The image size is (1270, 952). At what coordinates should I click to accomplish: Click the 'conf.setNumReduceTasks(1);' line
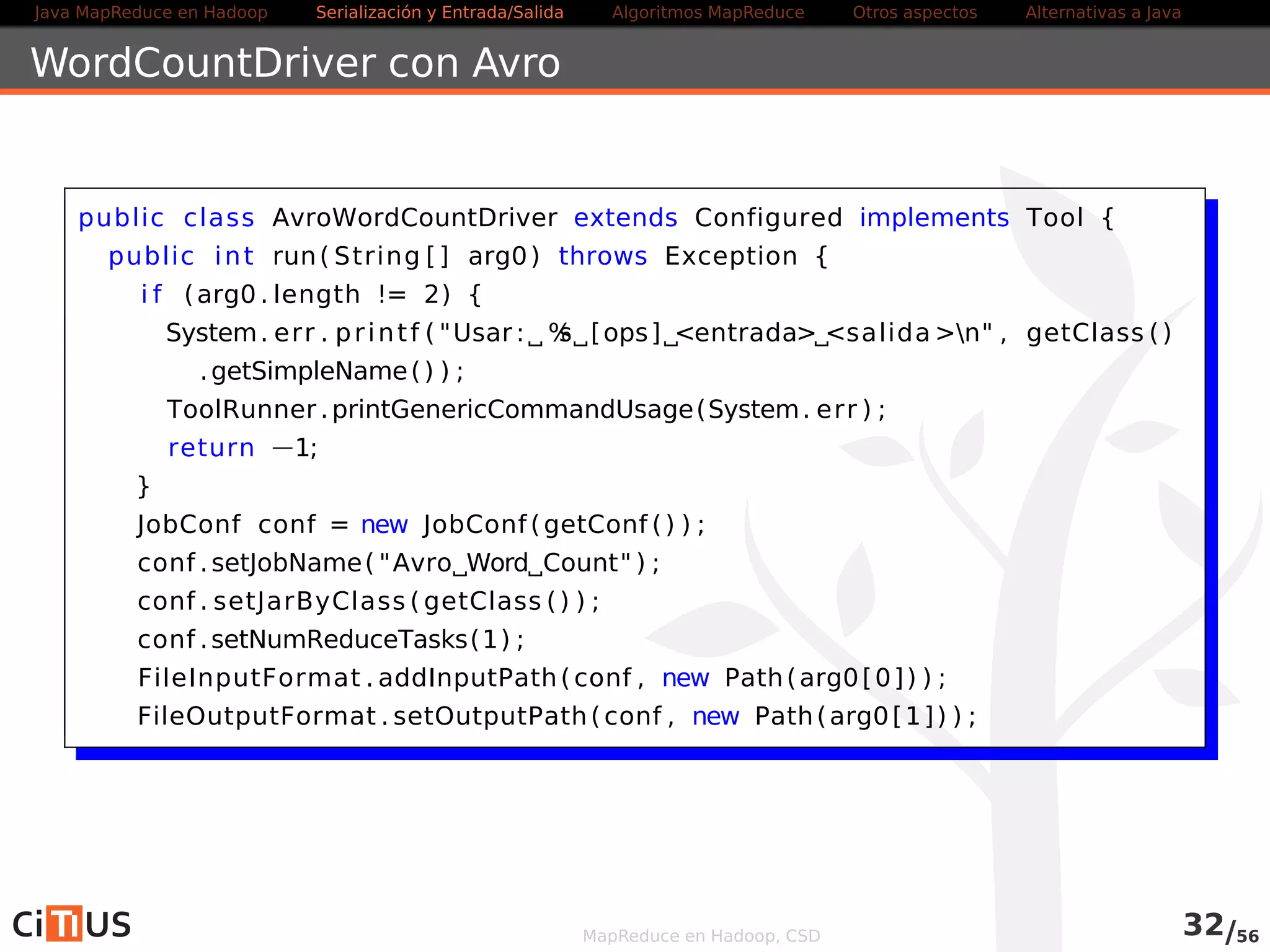coord(331,640)
